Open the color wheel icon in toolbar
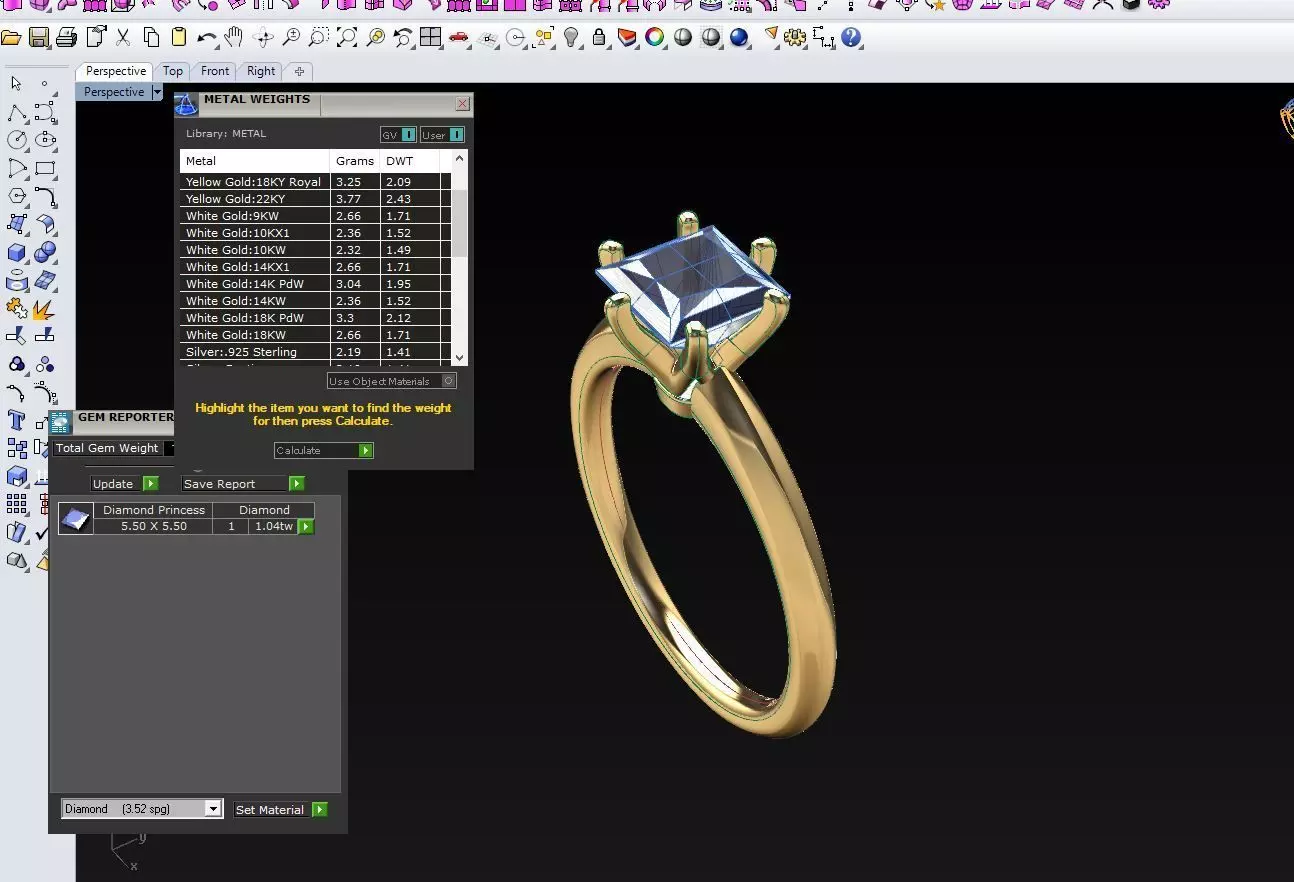1294x882 pixels. (655, 38)
